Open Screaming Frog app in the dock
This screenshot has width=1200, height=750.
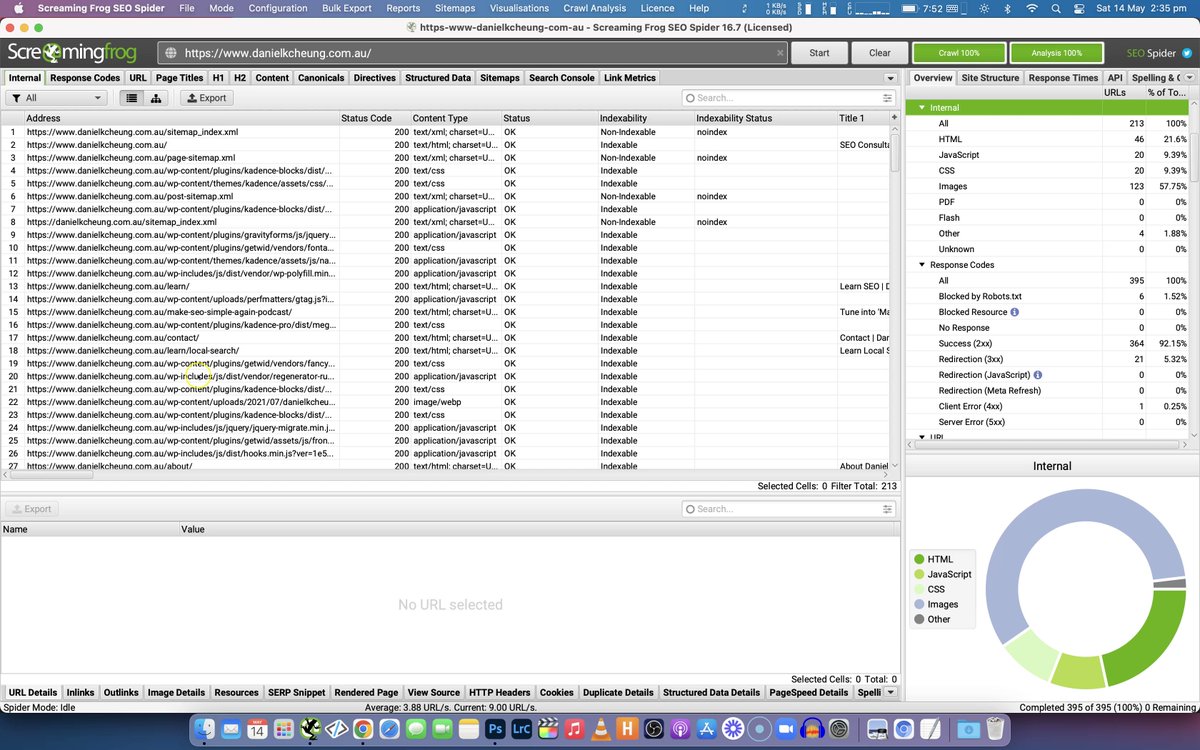click(310, 729)
